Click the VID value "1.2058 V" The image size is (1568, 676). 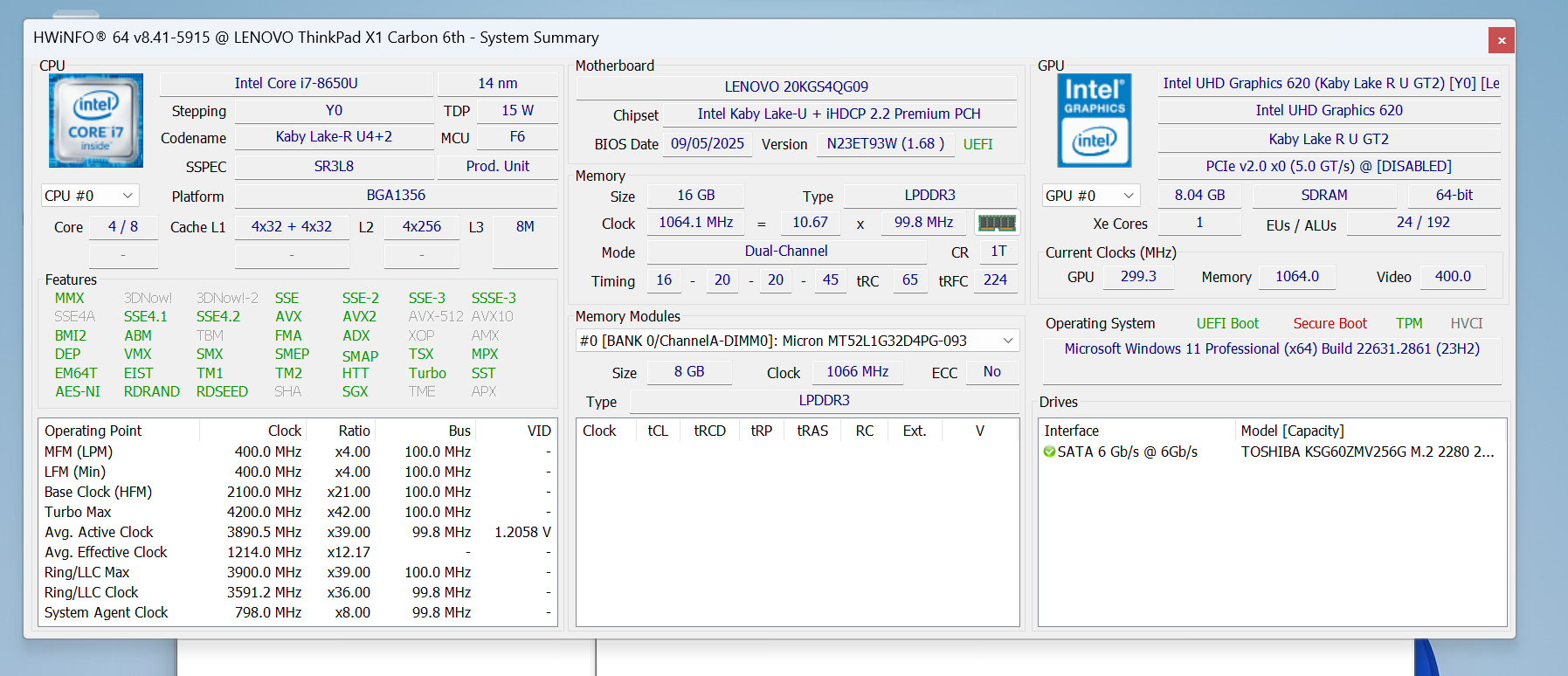click(x=522, y=532)
